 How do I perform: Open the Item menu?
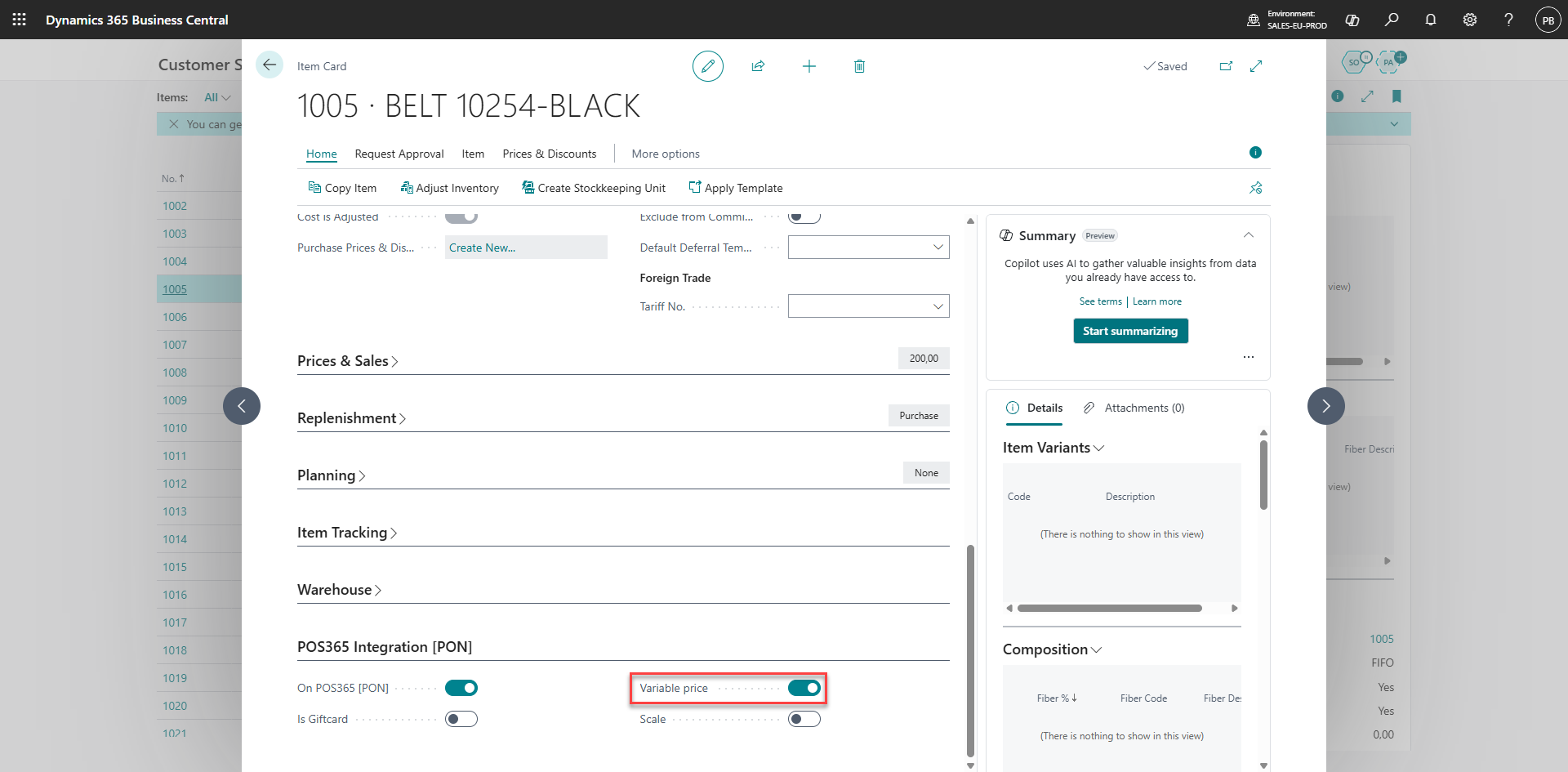click(x=473, y=154)
